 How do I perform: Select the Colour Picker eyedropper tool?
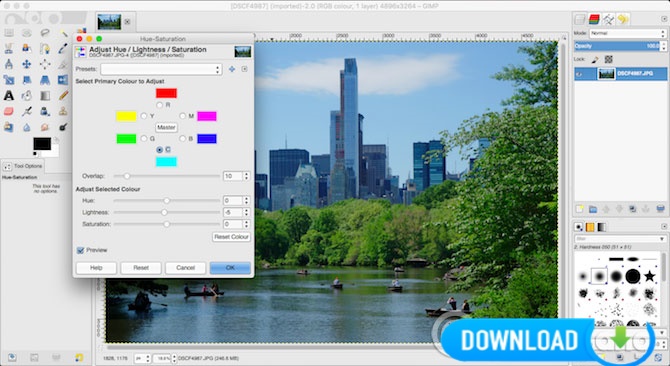pyautogui.click(x=63, y=48)
